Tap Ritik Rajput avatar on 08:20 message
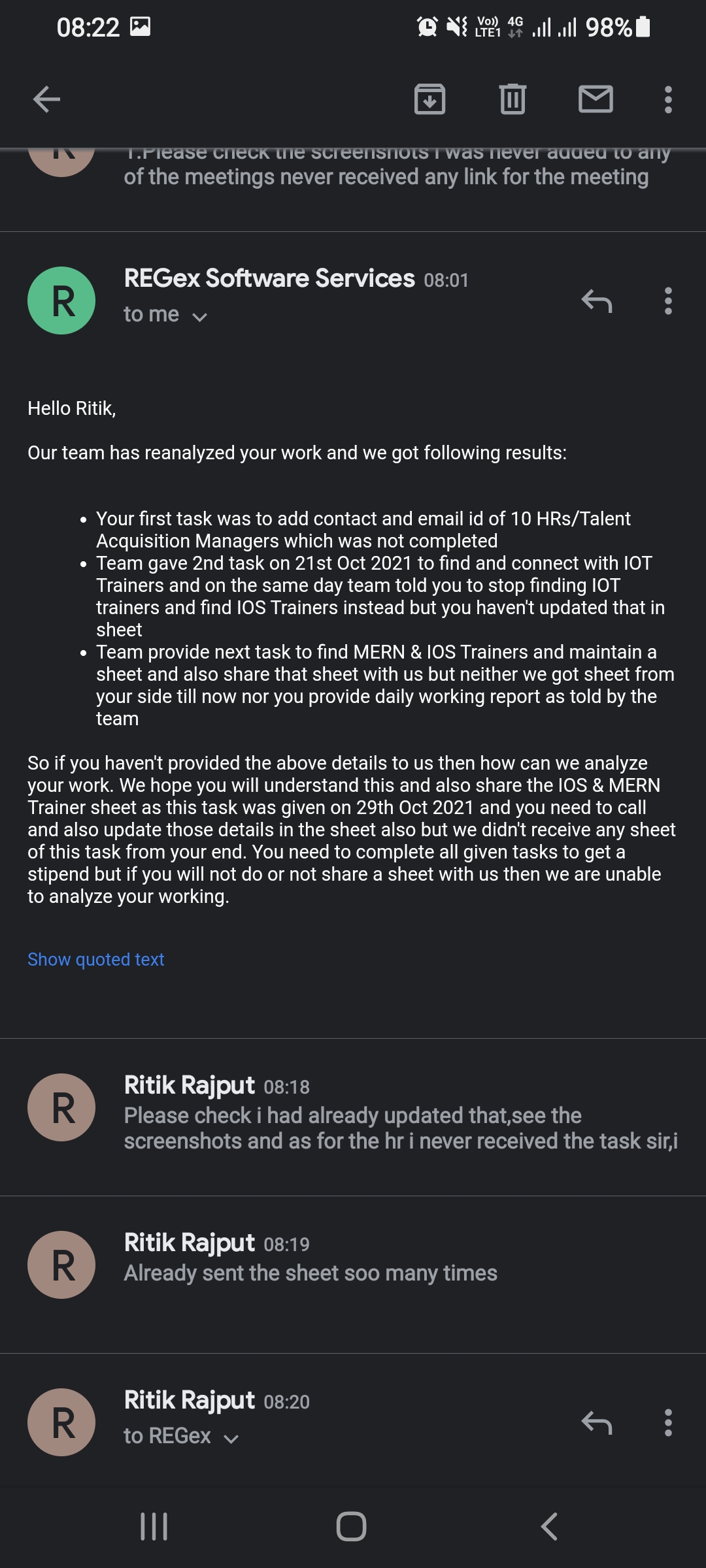Screen dimensions: 706x1568 tap(61, 1422)
